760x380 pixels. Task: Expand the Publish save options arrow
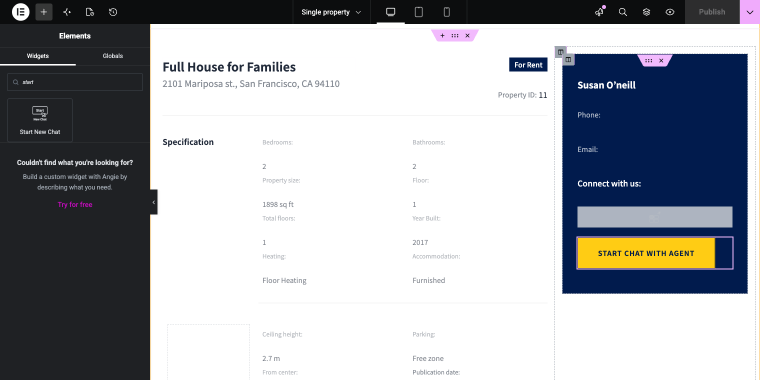click(750, 12)
